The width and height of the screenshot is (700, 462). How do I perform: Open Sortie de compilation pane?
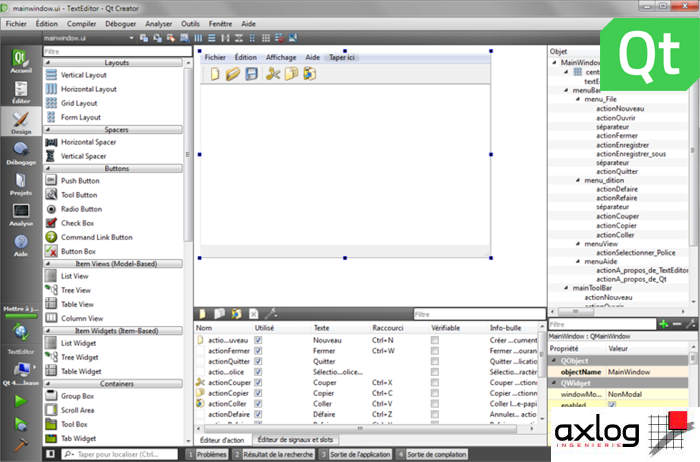point(432,454)
